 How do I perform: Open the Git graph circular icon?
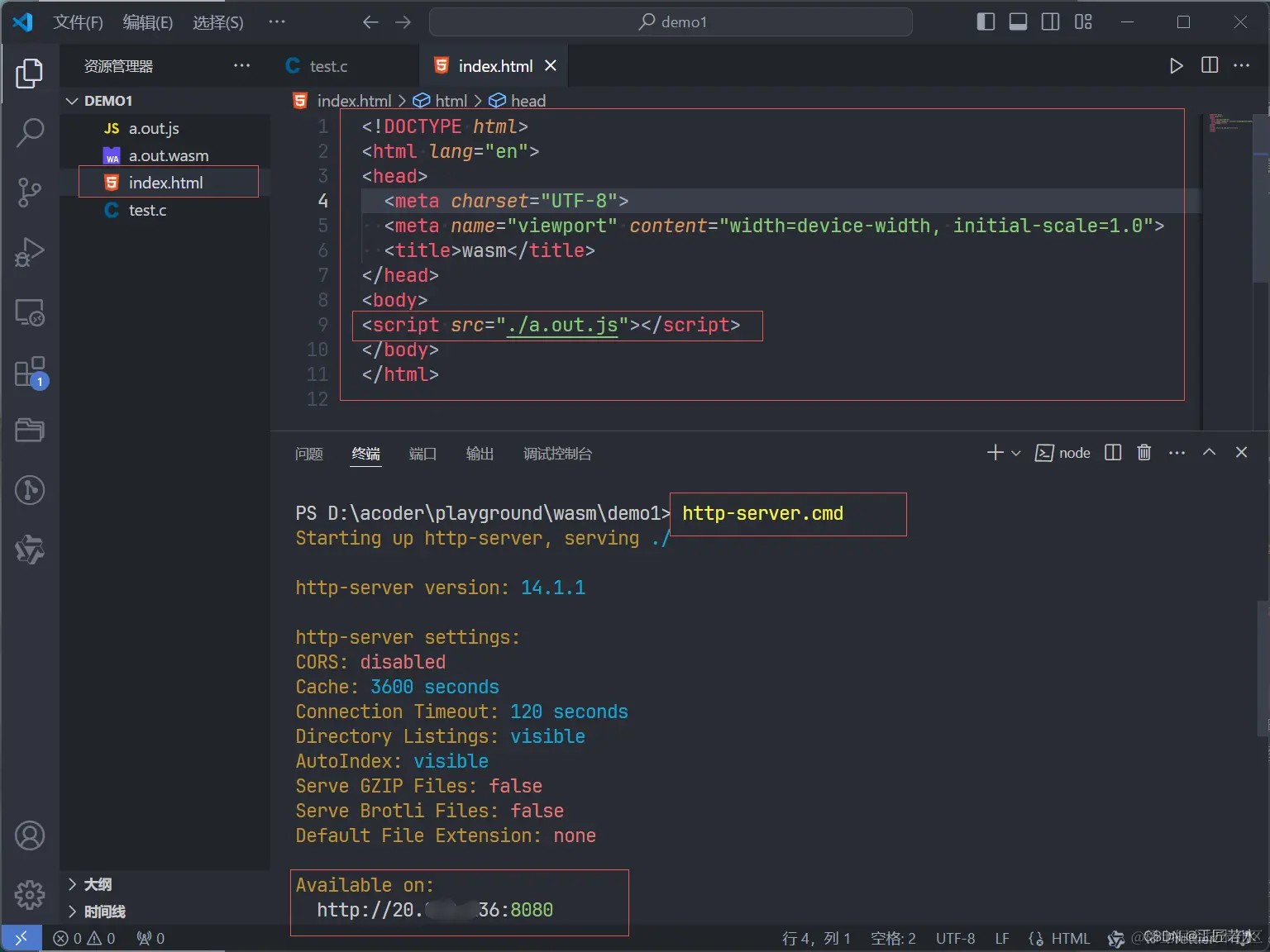click(30, 490)
